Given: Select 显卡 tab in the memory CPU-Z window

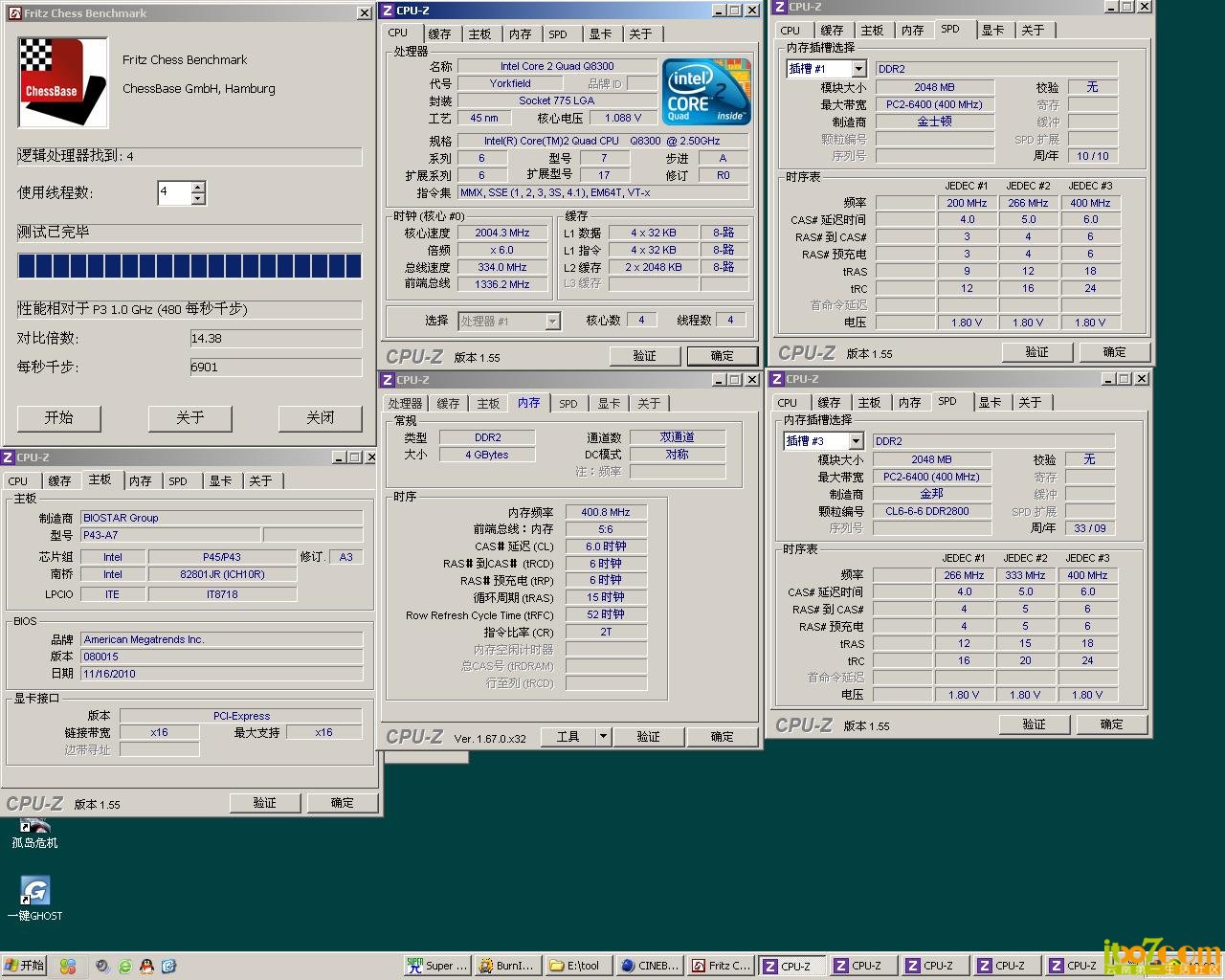Looking at the screenshot, I should [x=609, y=404].
